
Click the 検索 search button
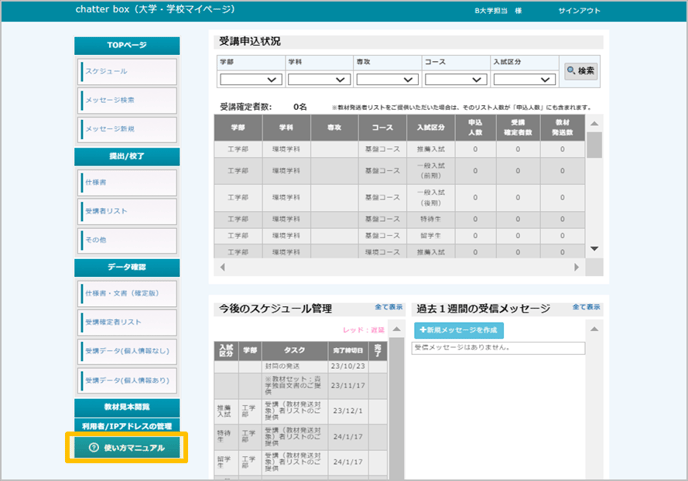click(581, 71)
